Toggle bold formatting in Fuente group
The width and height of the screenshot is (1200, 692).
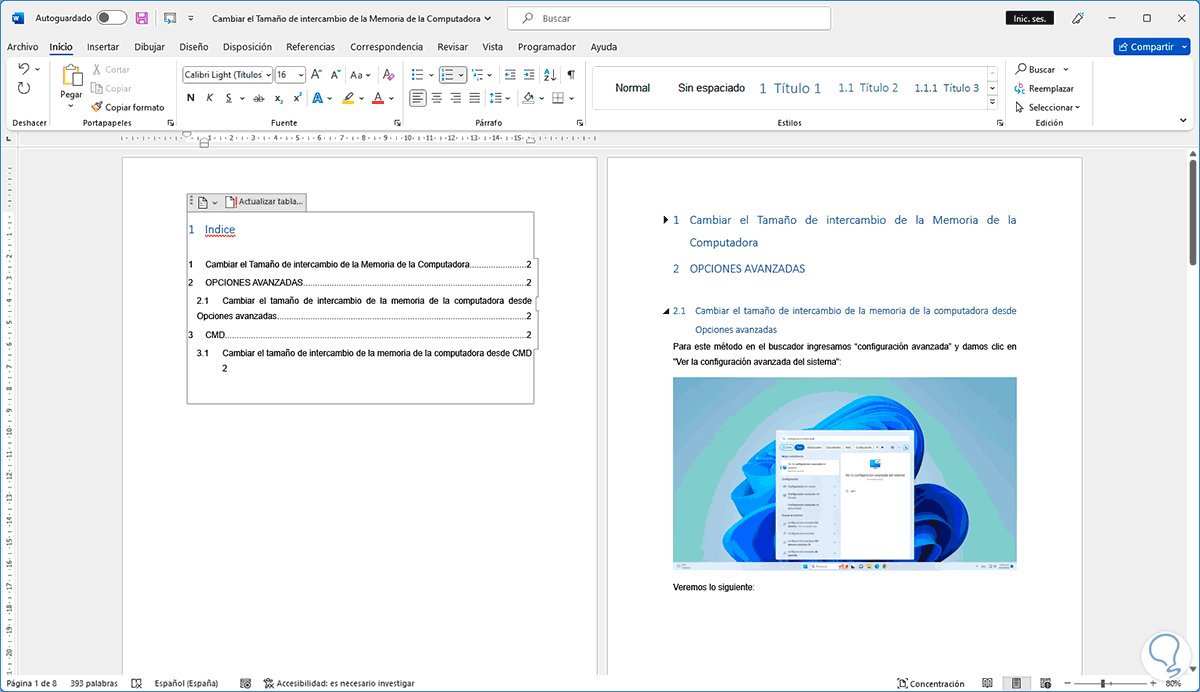pyautogui.click(x=190, y=98)
